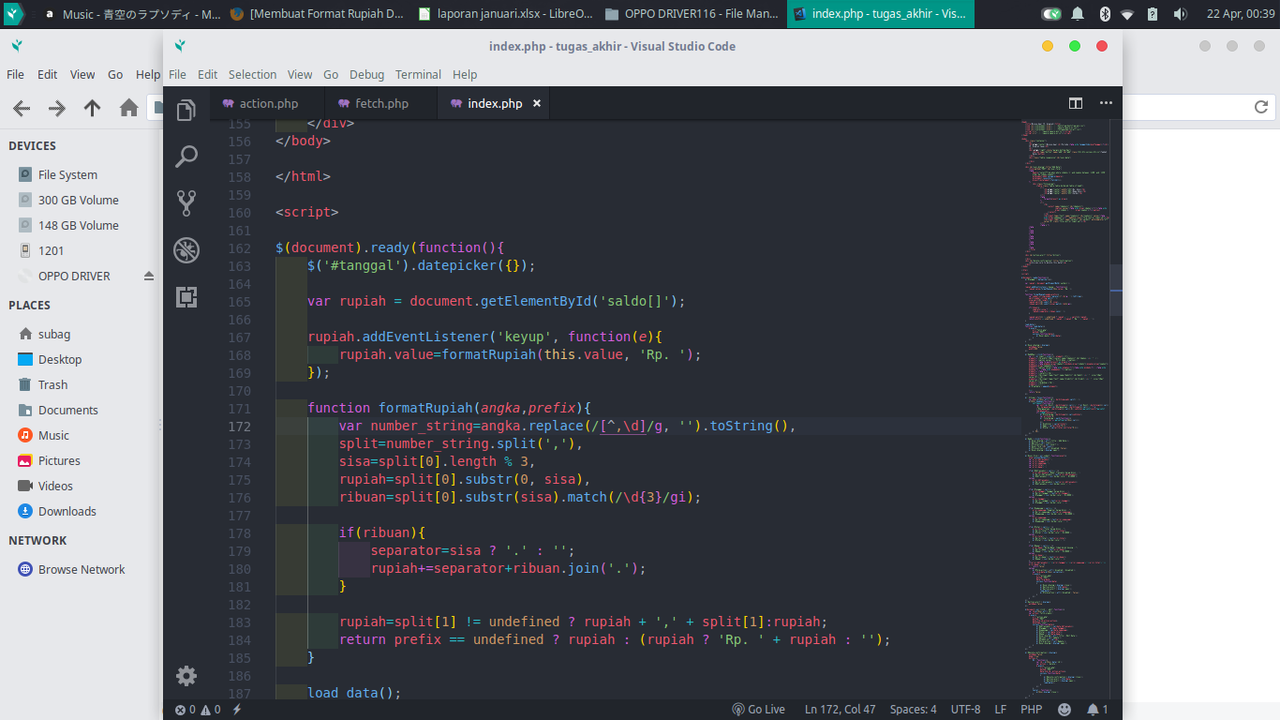Open the Debug view in VS Code activity bar
This screenshot has height=720, width=1280.
point(186,250)
